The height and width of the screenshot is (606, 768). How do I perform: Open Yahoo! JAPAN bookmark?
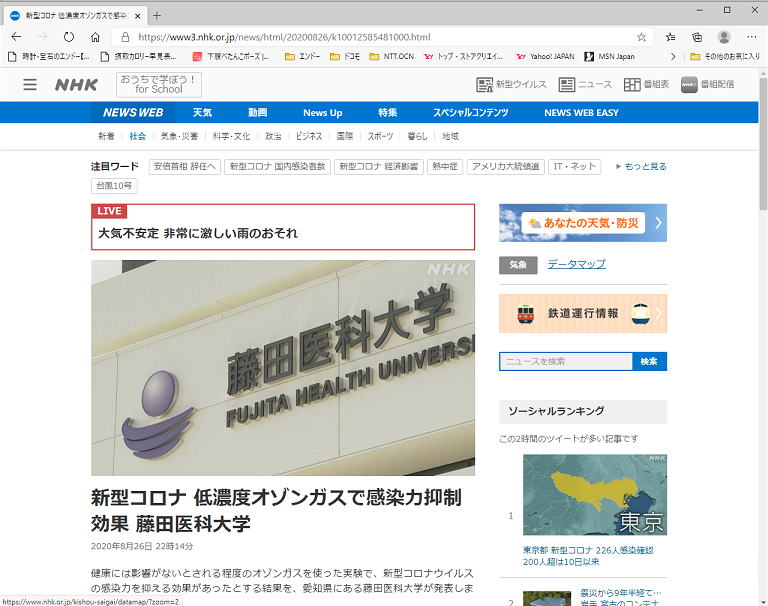[545, 57]
